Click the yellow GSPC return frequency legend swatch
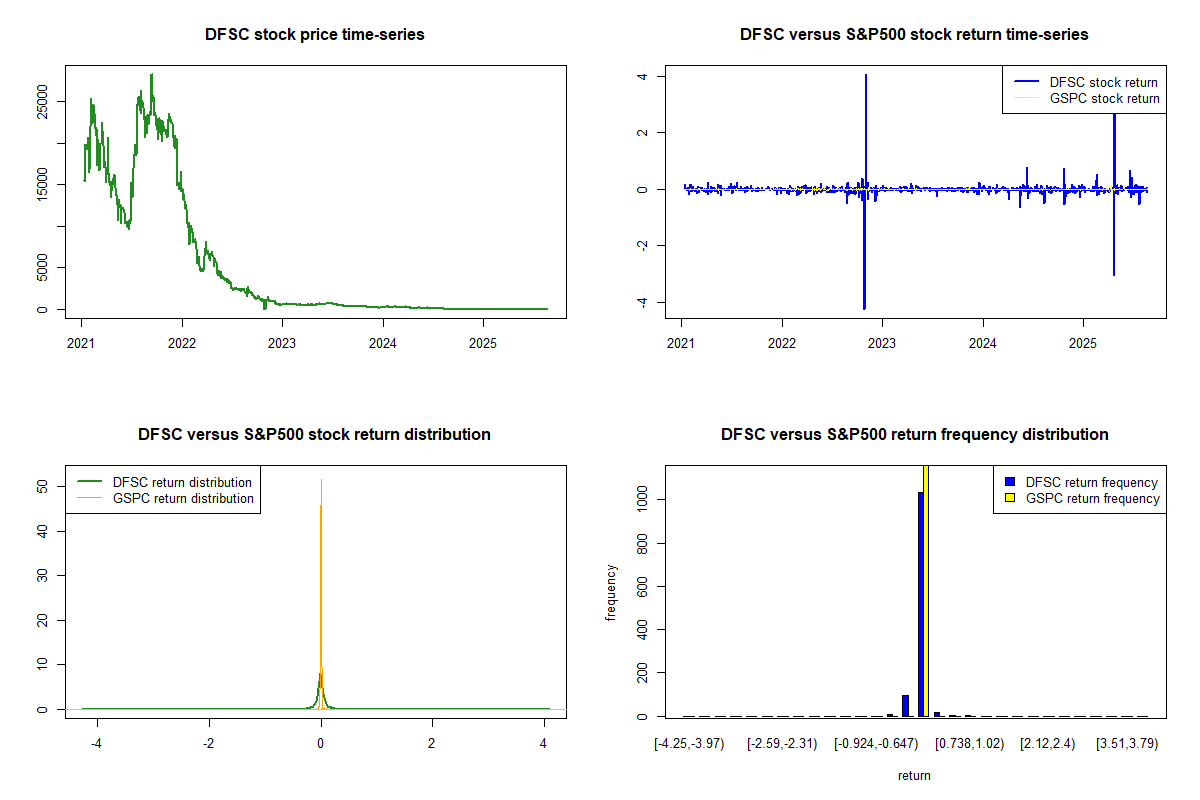The height and width of the screenshot is (800, 1200). pos(1010,498)
